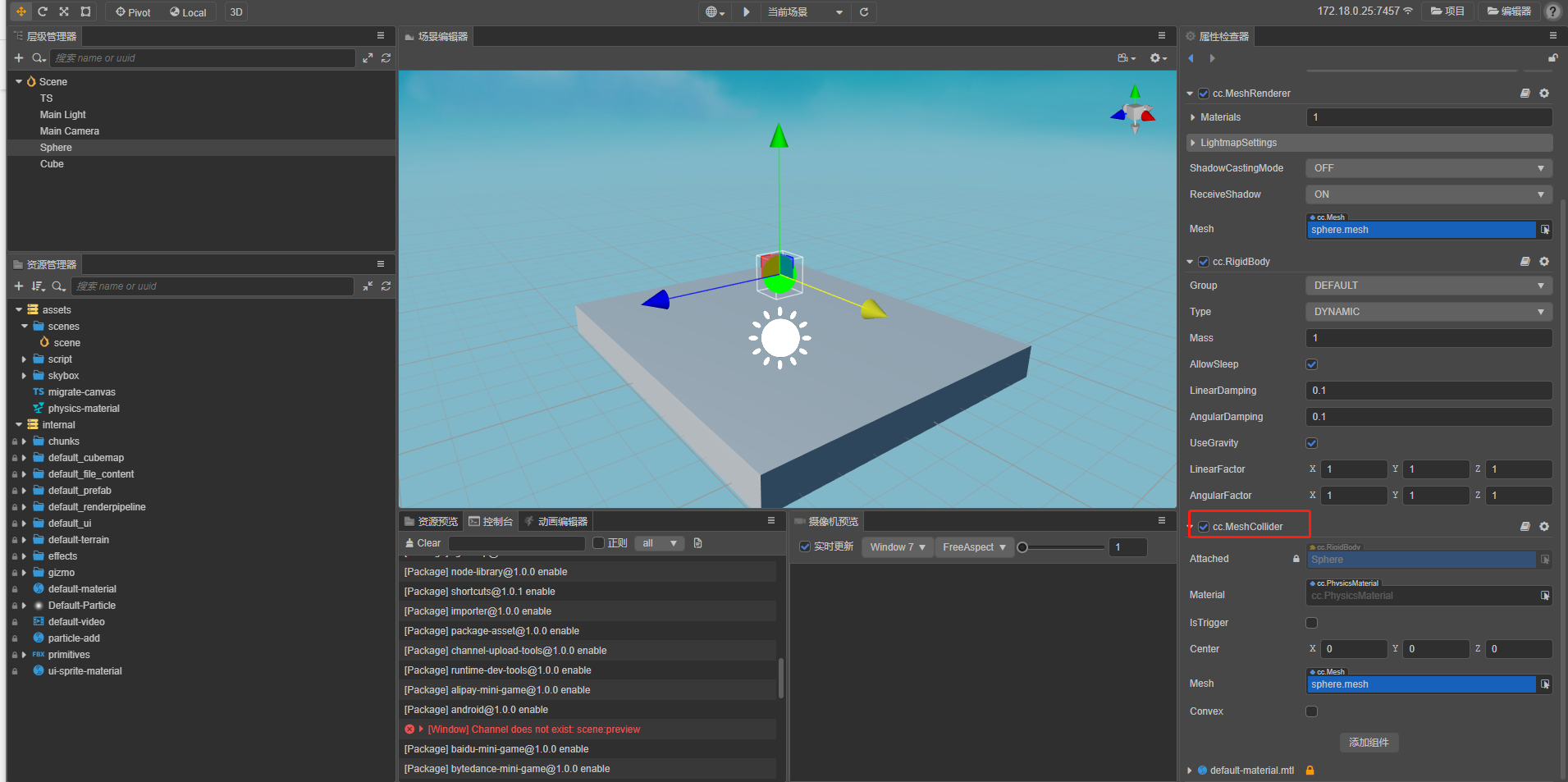Click the RigidBody Mass input field
Image resolution: width=1568 pixels, height=782 pixels.
coord(1429,338)
